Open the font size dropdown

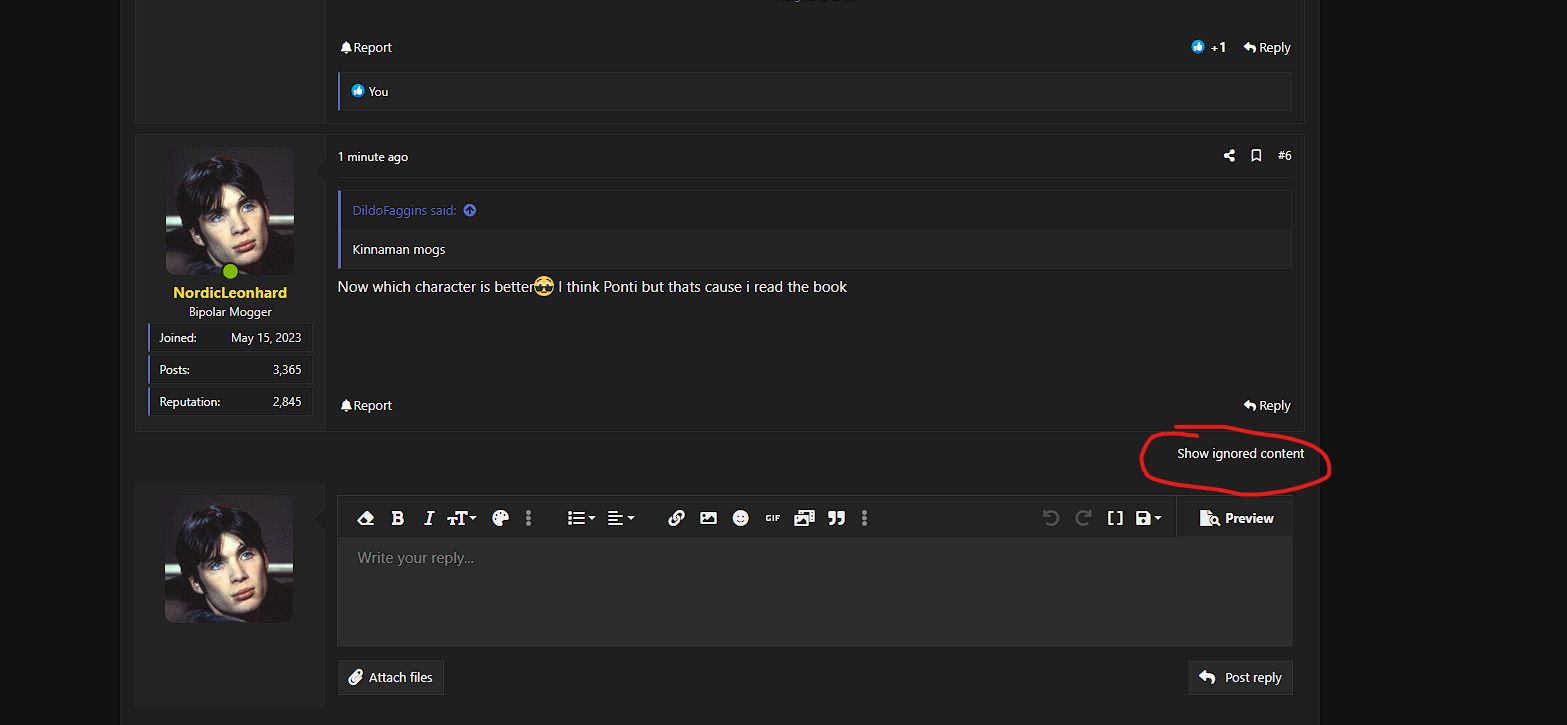pos(461,518)
